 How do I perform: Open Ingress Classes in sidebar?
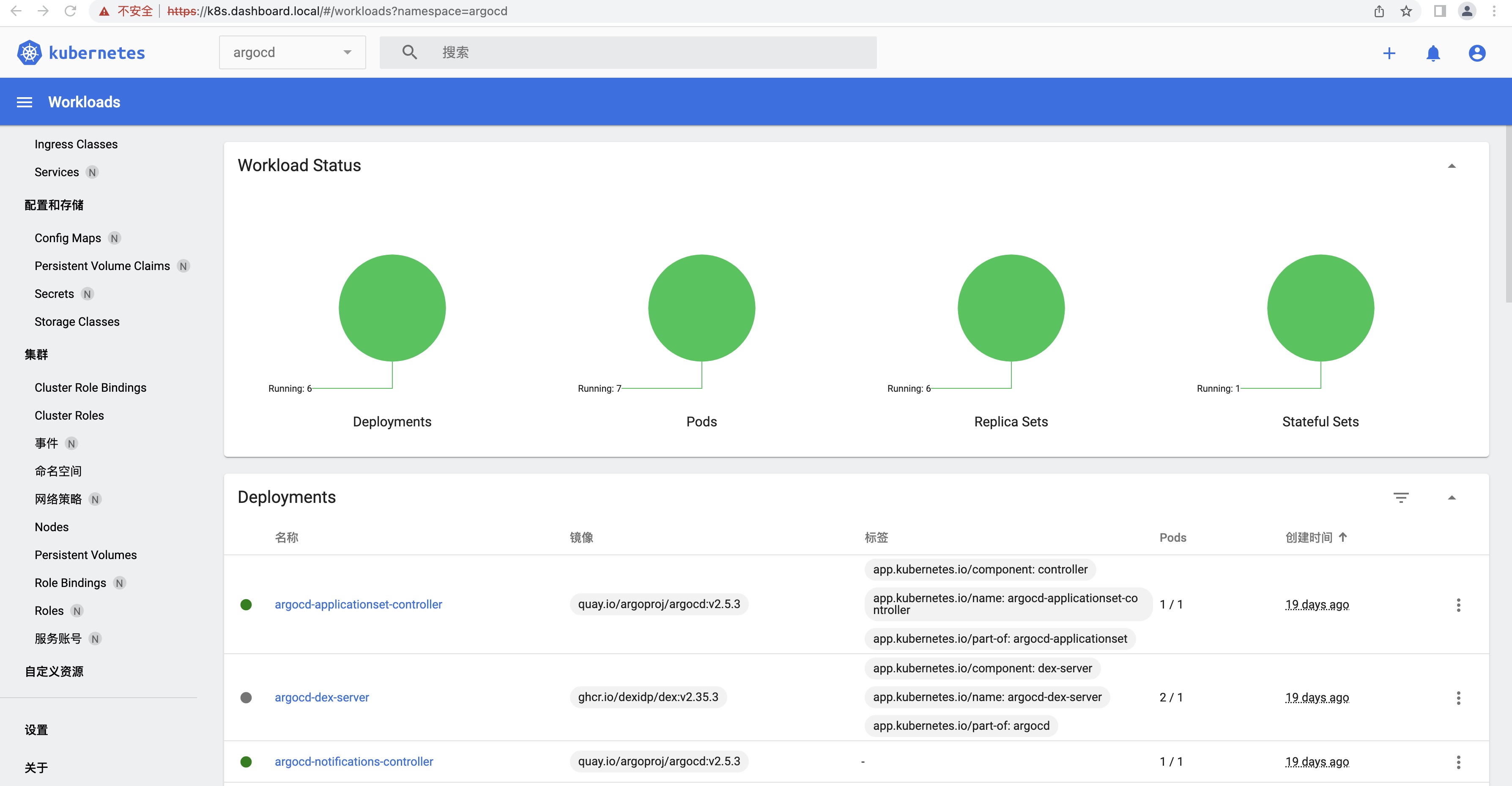(76, 144)
